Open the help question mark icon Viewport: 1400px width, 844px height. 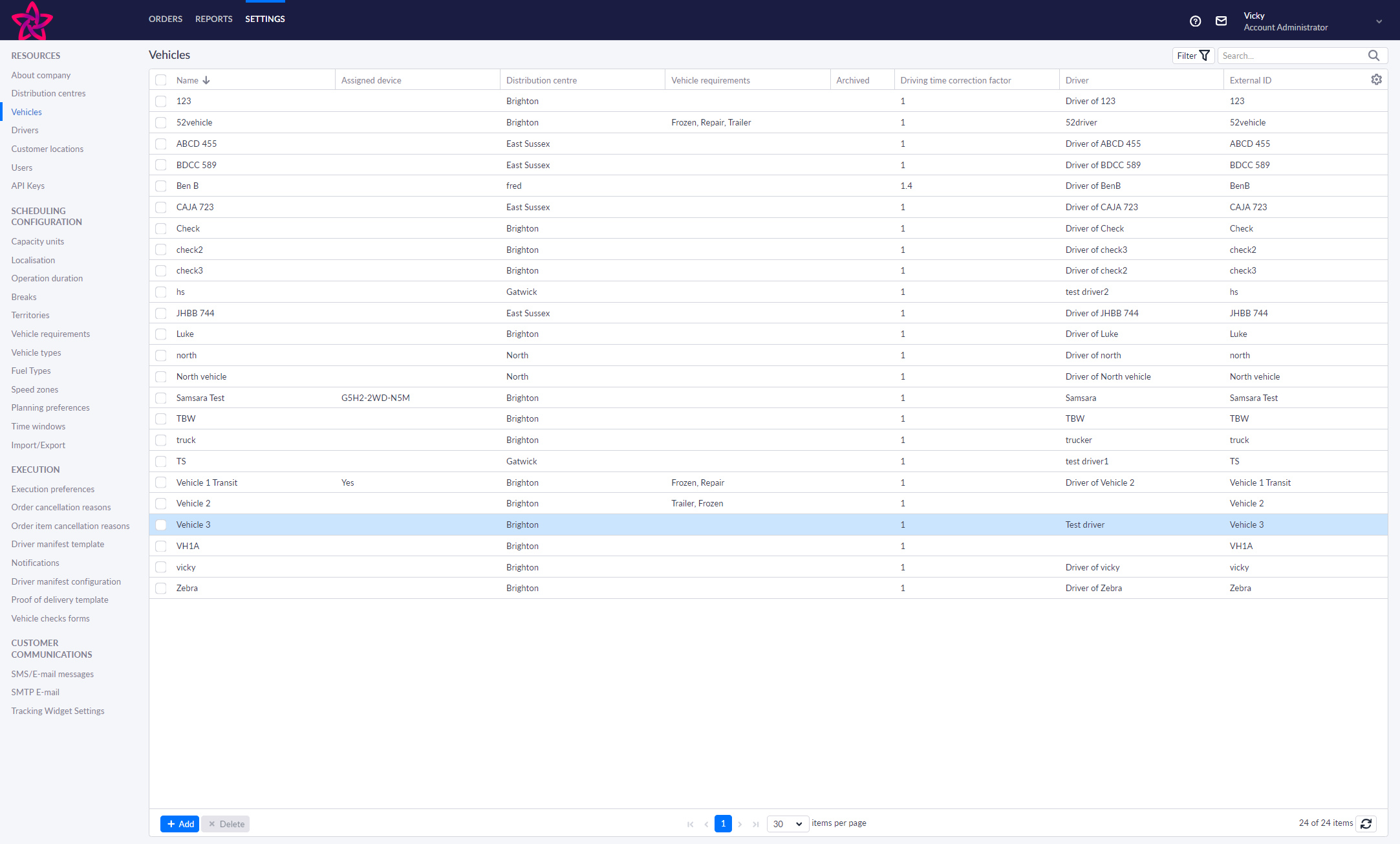click(1195, 21)
